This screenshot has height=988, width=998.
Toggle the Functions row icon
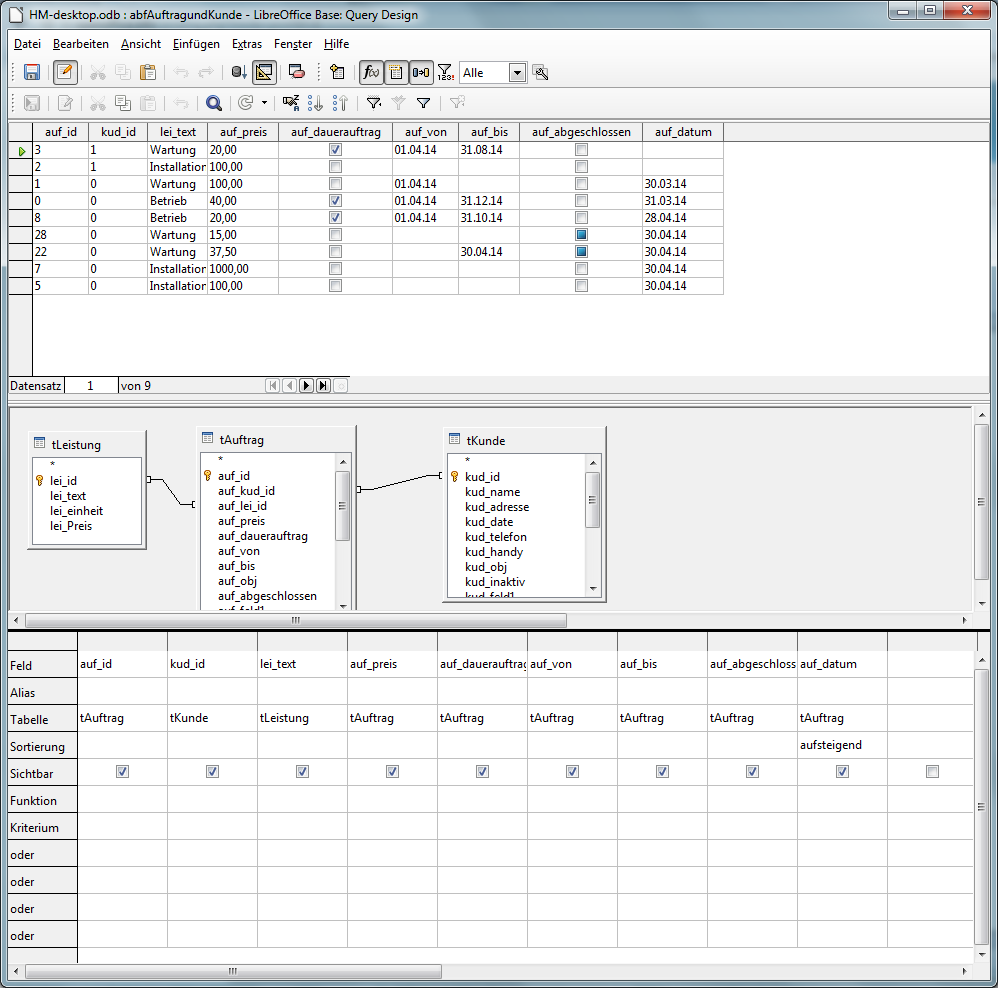[371, 72]
